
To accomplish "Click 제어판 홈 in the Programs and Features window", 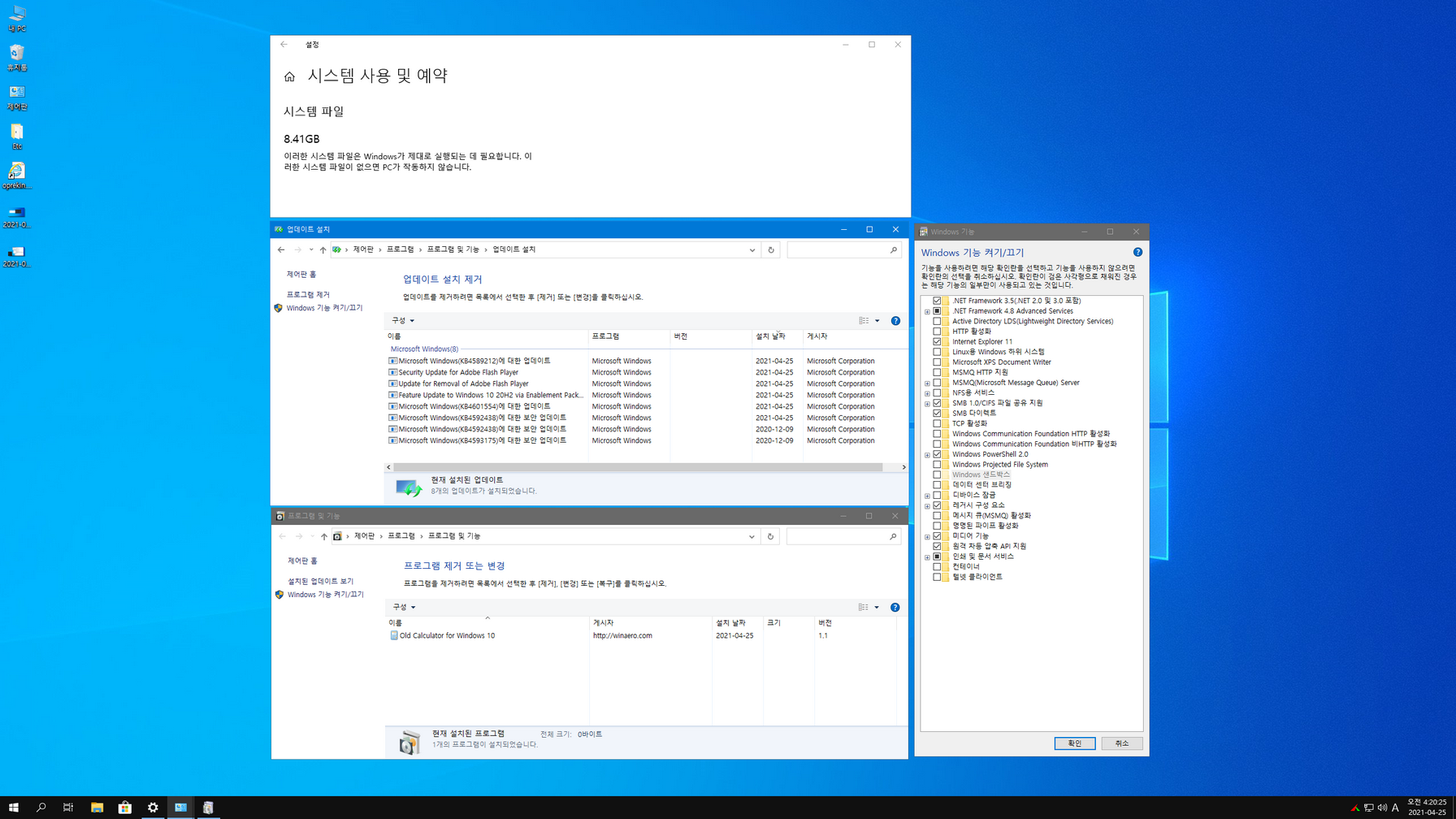I will (x=302, y=561).
